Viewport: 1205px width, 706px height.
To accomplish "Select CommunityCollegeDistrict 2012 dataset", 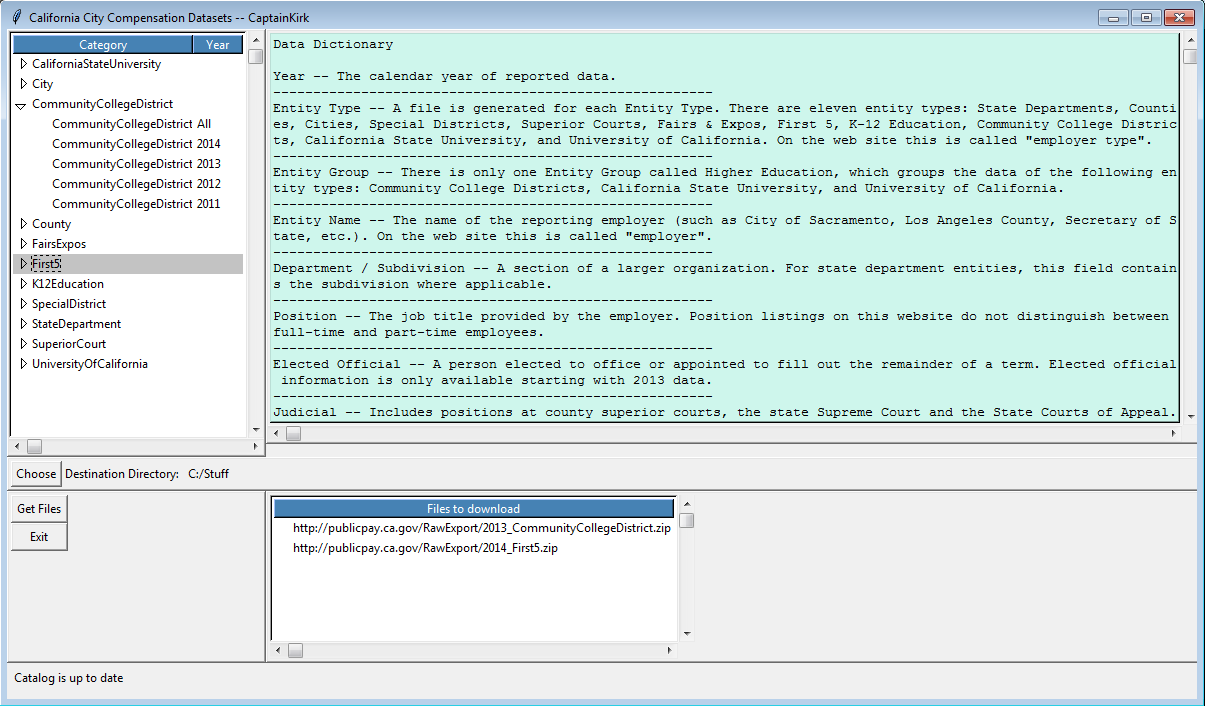I will pyautogui.click(x=136, y=184).
